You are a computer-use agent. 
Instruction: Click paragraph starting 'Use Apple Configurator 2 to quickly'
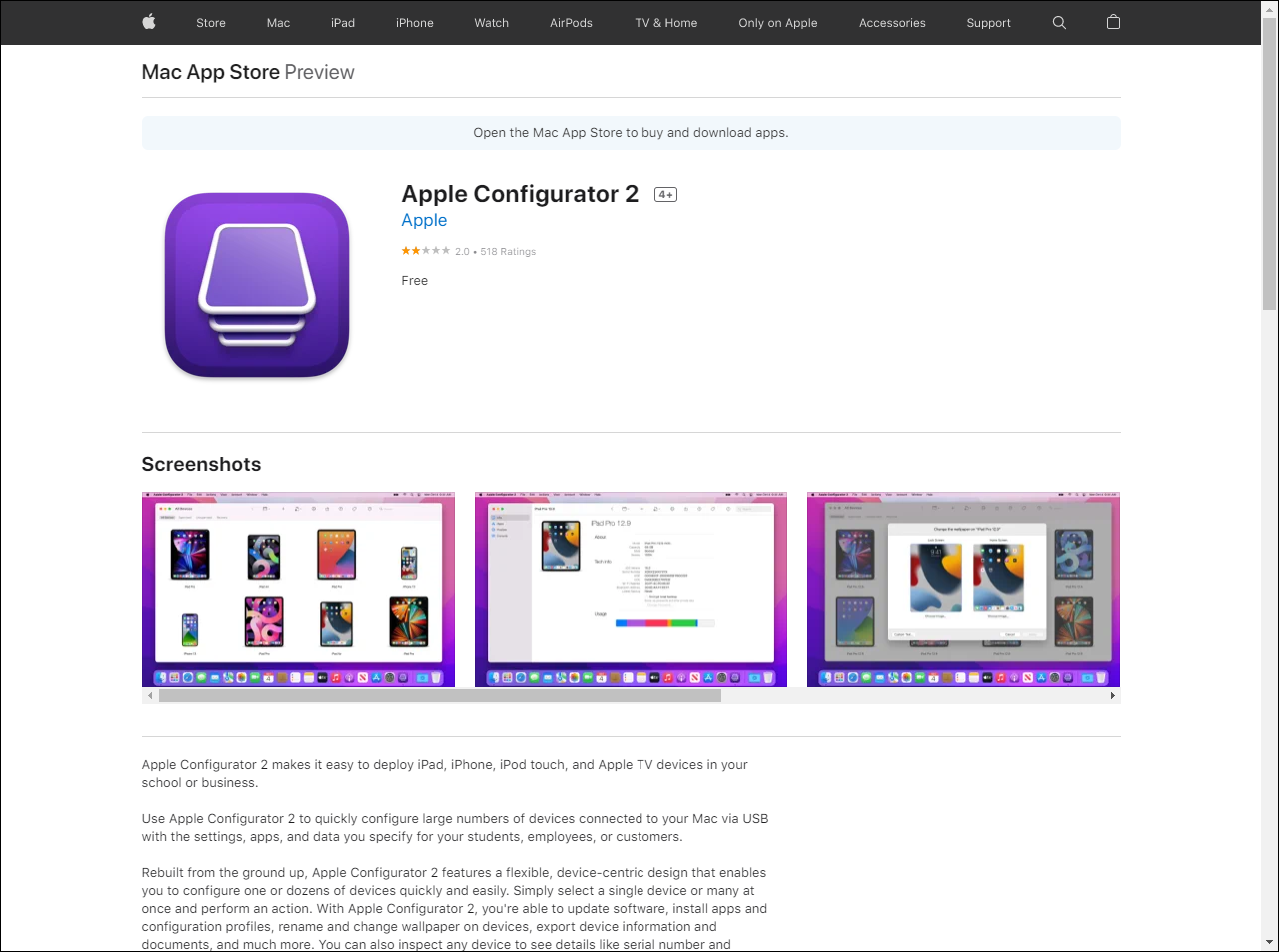pos(455,828)
